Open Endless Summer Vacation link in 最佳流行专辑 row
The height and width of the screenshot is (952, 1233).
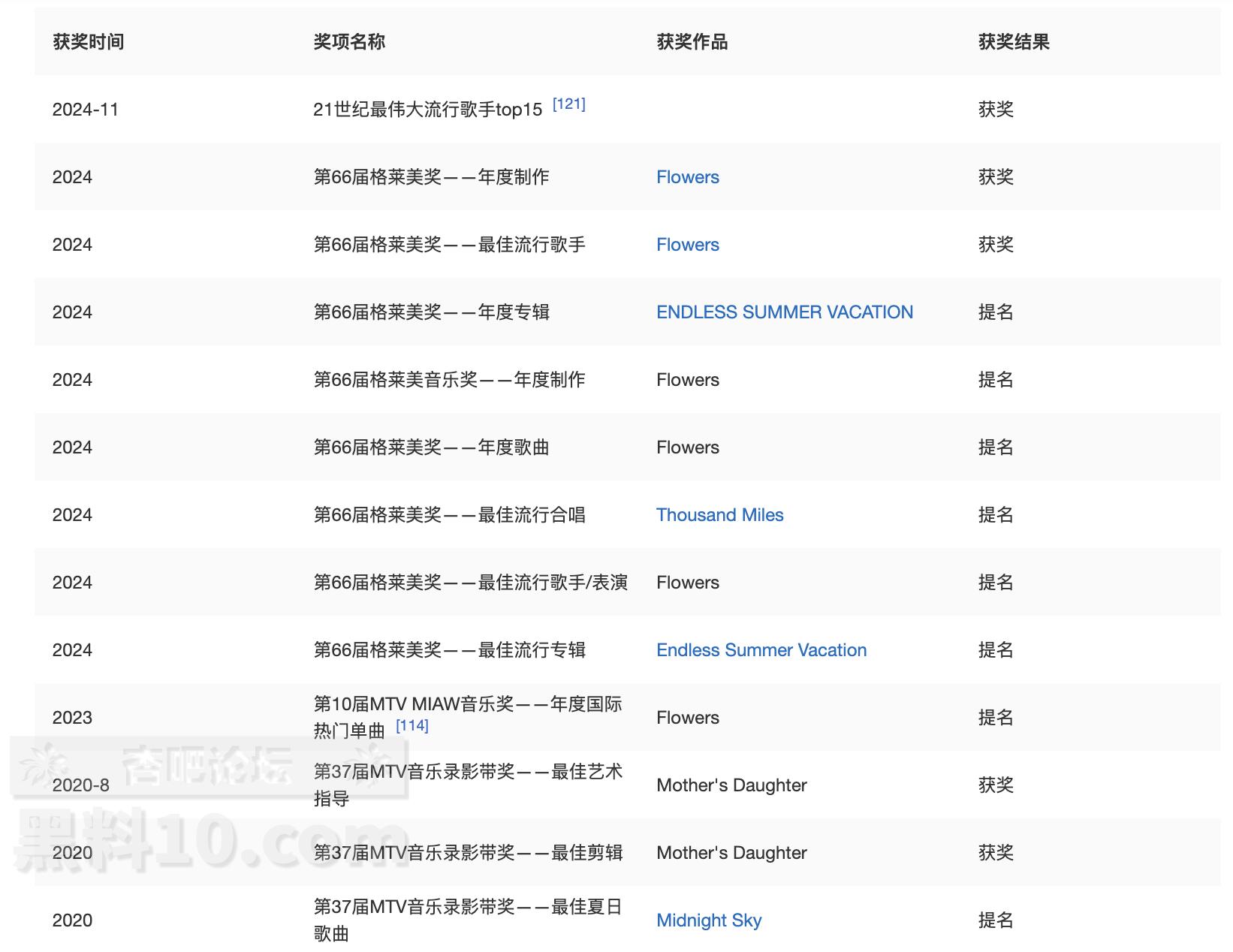coord(761,650)
